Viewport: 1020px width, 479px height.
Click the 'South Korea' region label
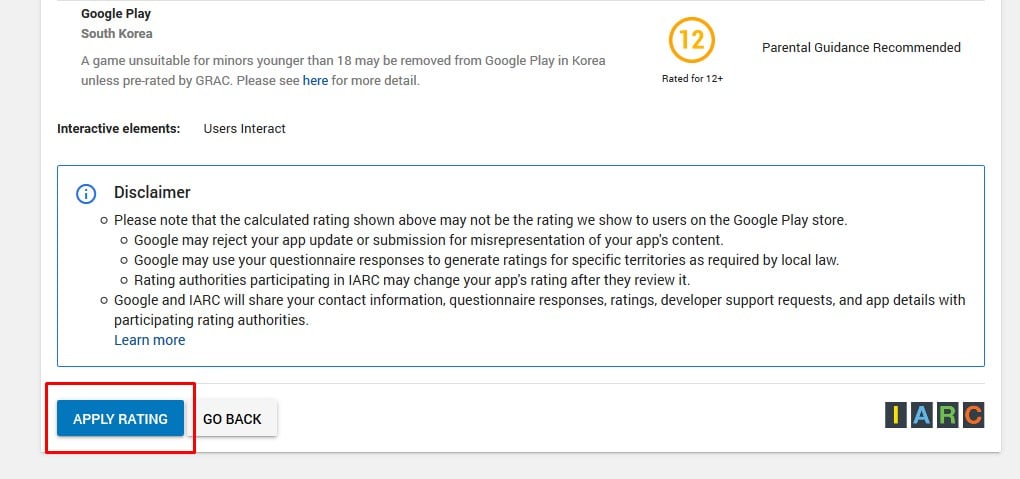click(117, 33)
